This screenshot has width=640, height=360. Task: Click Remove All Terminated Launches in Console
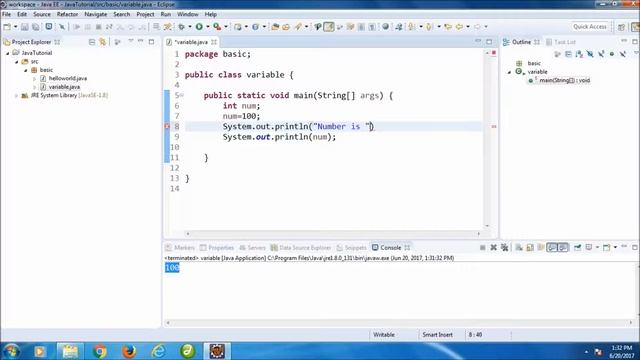pos(504,247)
